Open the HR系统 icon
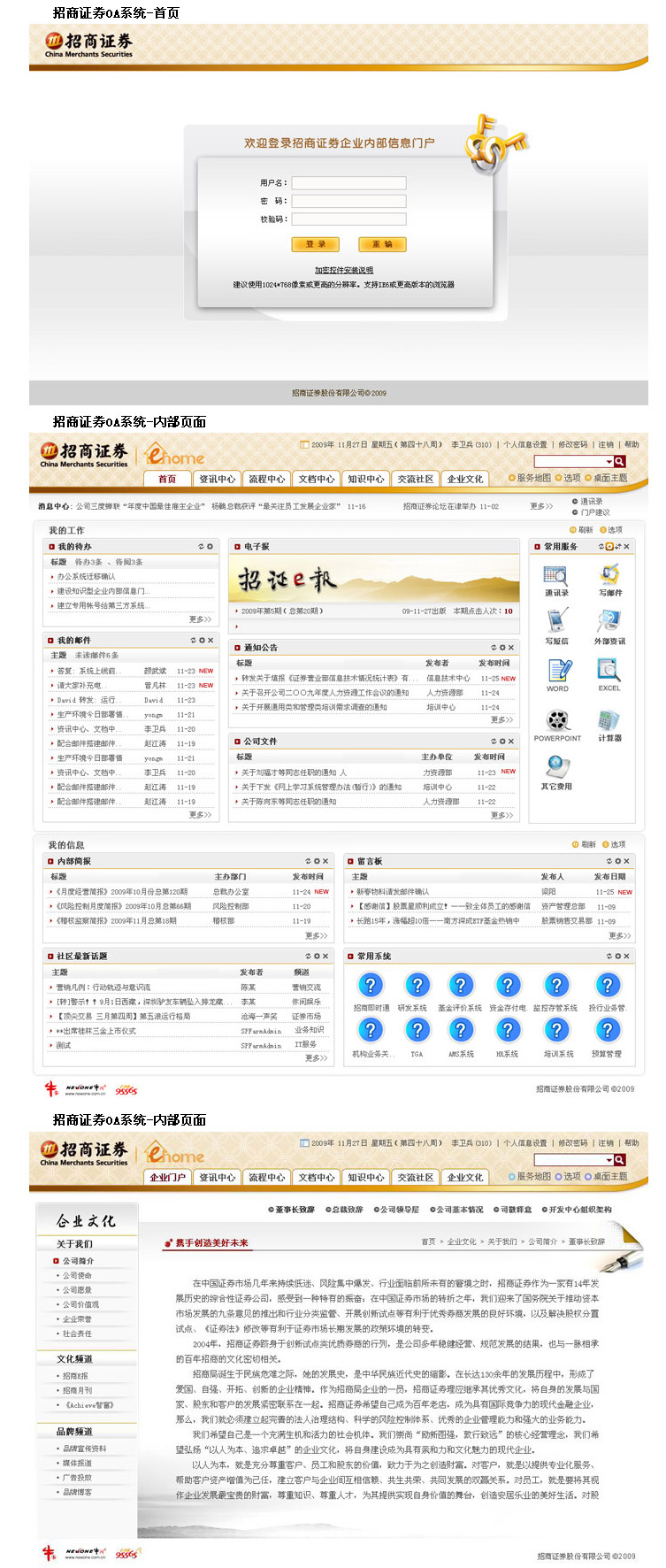This screenshot has width=666, height=1568. [x=508, y=1030]
